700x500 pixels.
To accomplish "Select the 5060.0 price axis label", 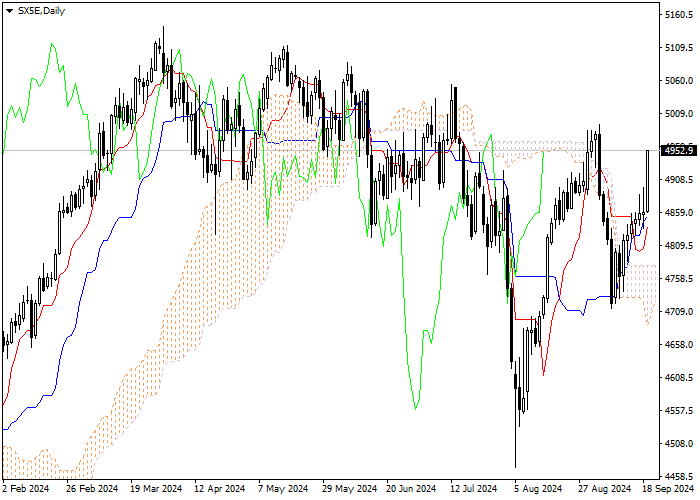I will pyautogui.click(x=679, y=81).
